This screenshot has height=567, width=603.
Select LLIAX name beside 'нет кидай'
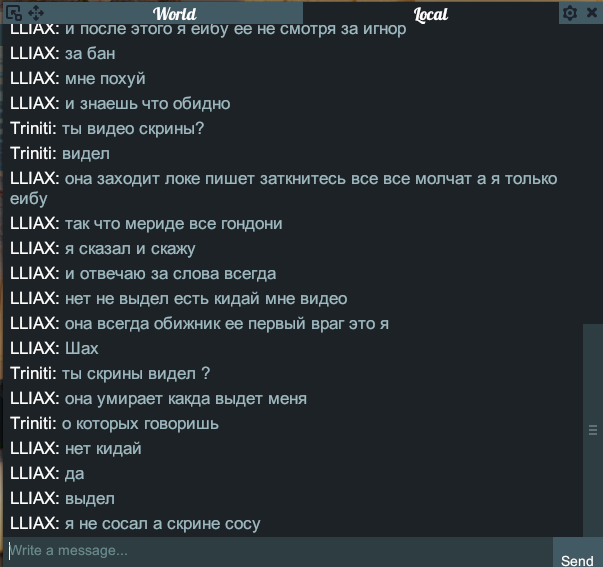35,449
